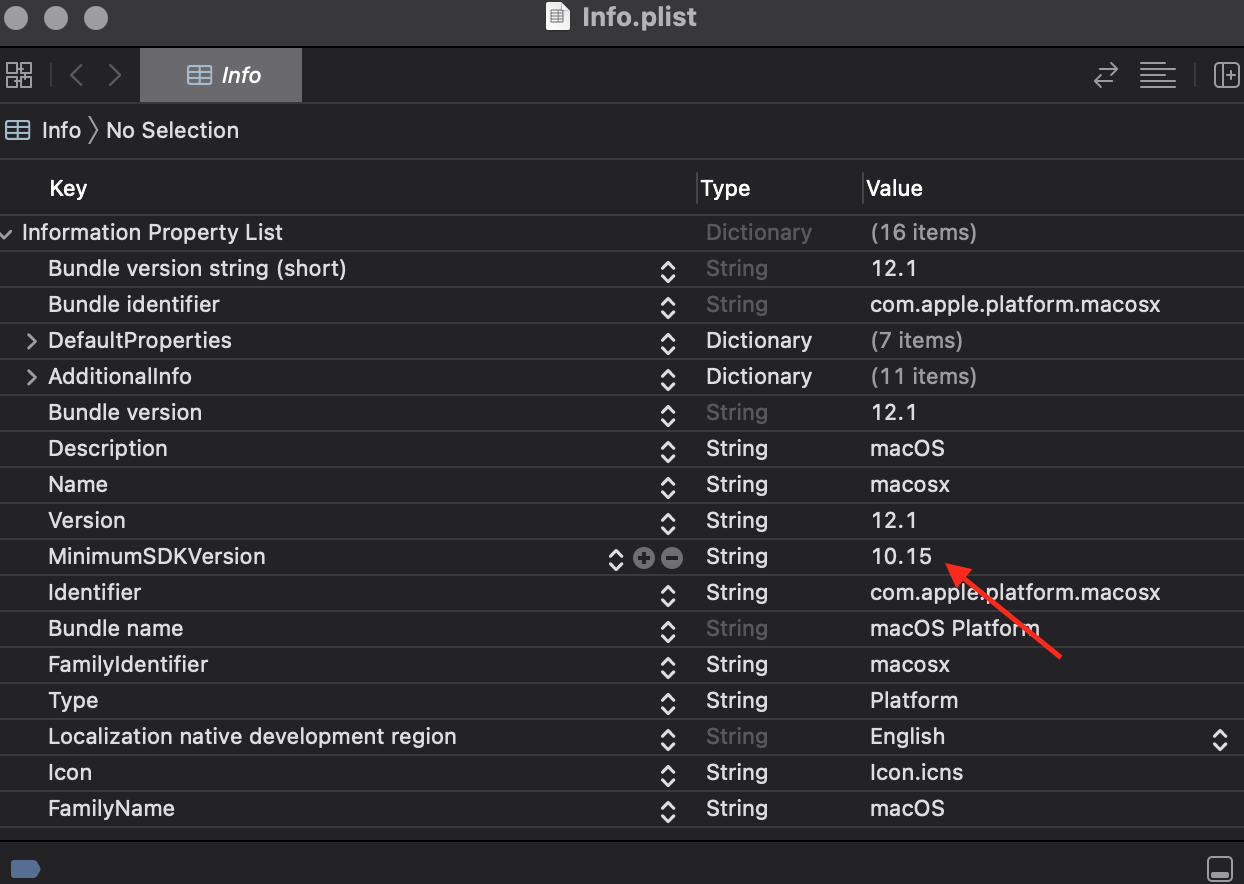
Task: Open key stepper for MinimumSDKVersion
Action: [616, 558]
